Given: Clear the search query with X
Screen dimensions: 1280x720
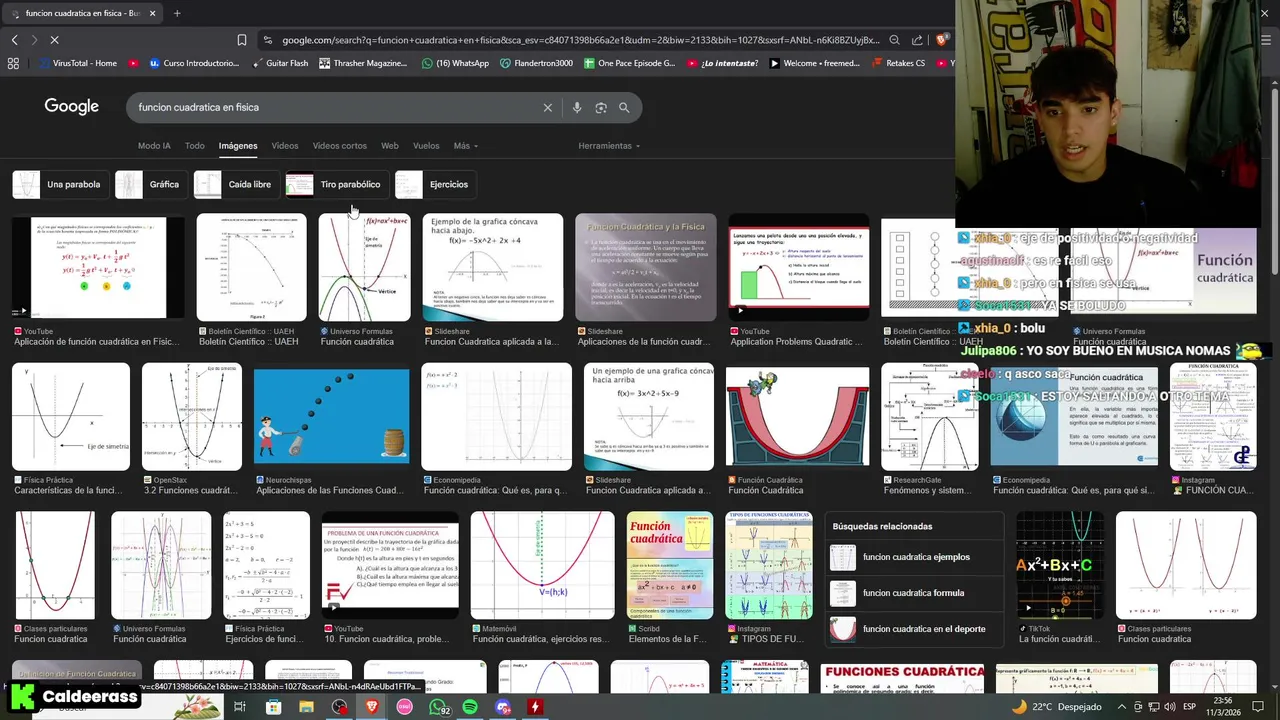Looking at the screenshot, I should coord(547,107).
